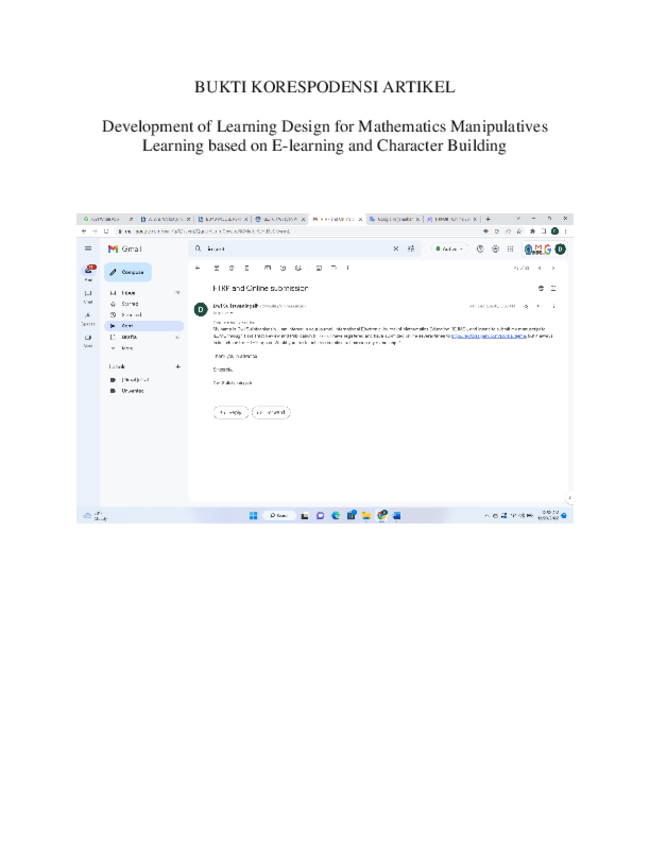Expand the More folders list

(145, 348)
